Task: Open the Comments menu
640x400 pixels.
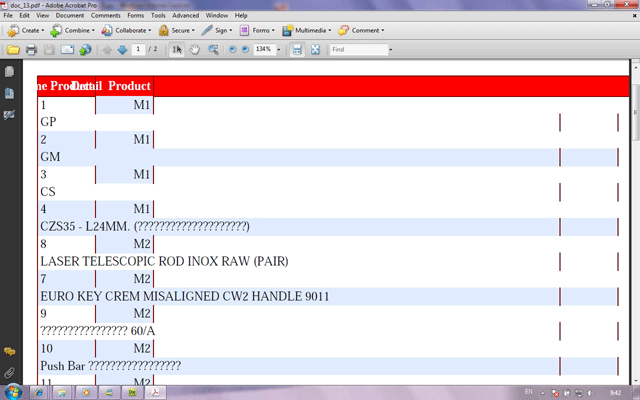Action: (x=105, y=16)
